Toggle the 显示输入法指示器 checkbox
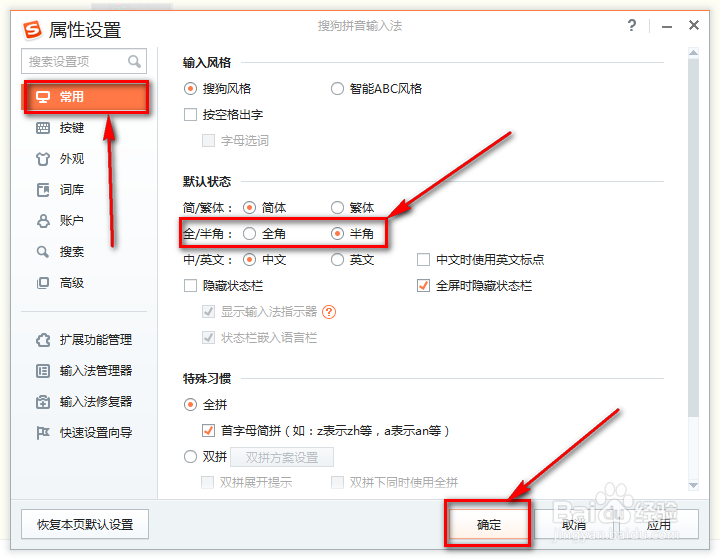720x560 pixels. point(208,312)
